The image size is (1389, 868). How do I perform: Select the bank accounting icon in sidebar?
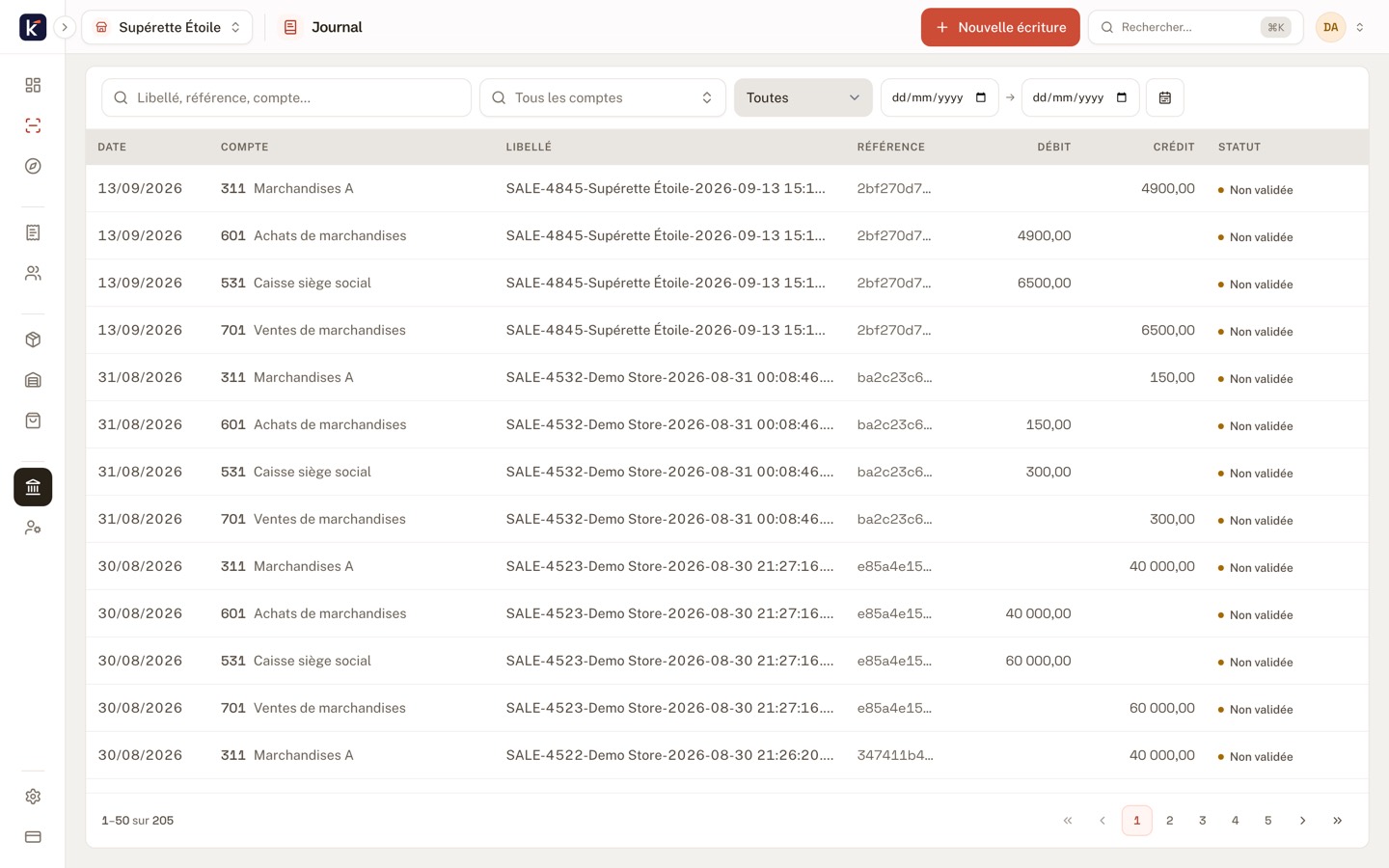pos(33,487)
